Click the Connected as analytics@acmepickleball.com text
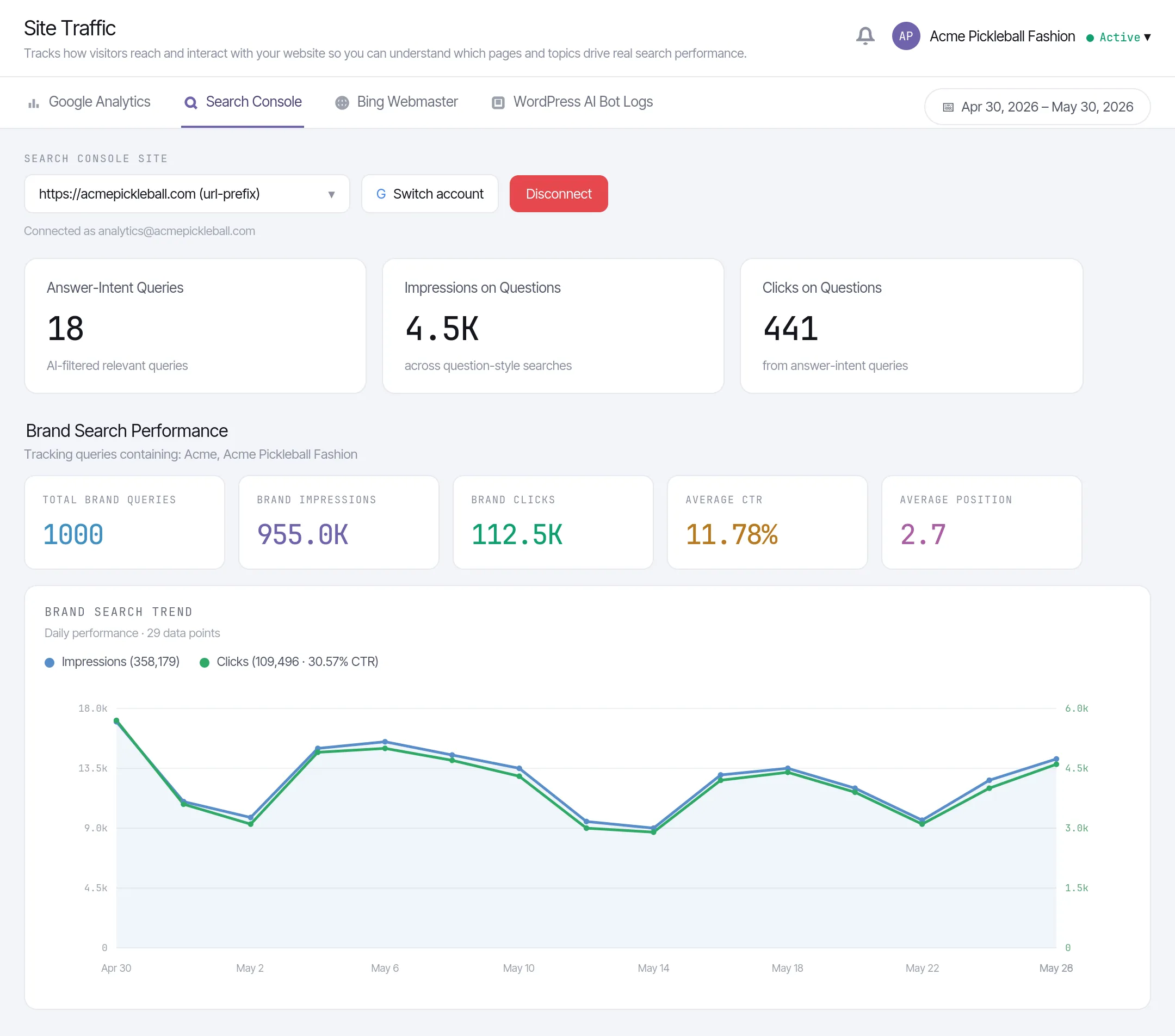The image size is (1175, 1036). 139,231
